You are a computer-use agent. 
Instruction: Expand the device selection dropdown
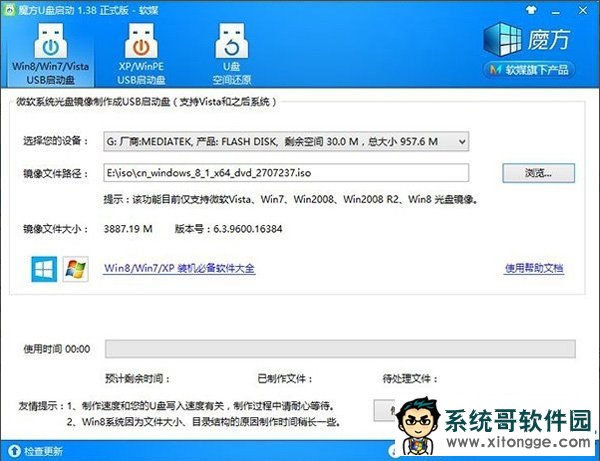(x=462, y=142)
